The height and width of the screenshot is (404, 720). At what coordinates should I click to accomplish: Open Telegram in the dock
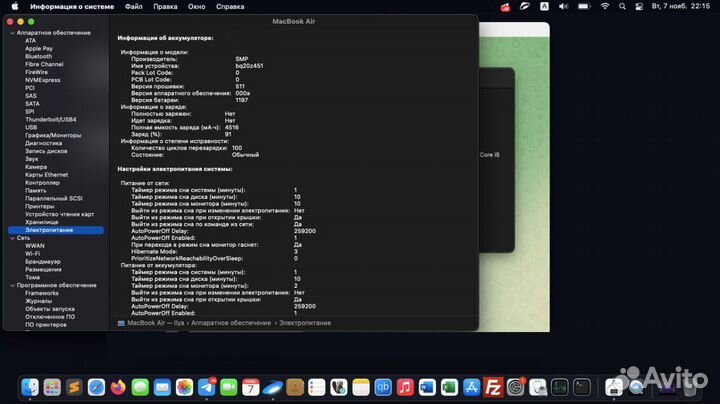(208, 386)
